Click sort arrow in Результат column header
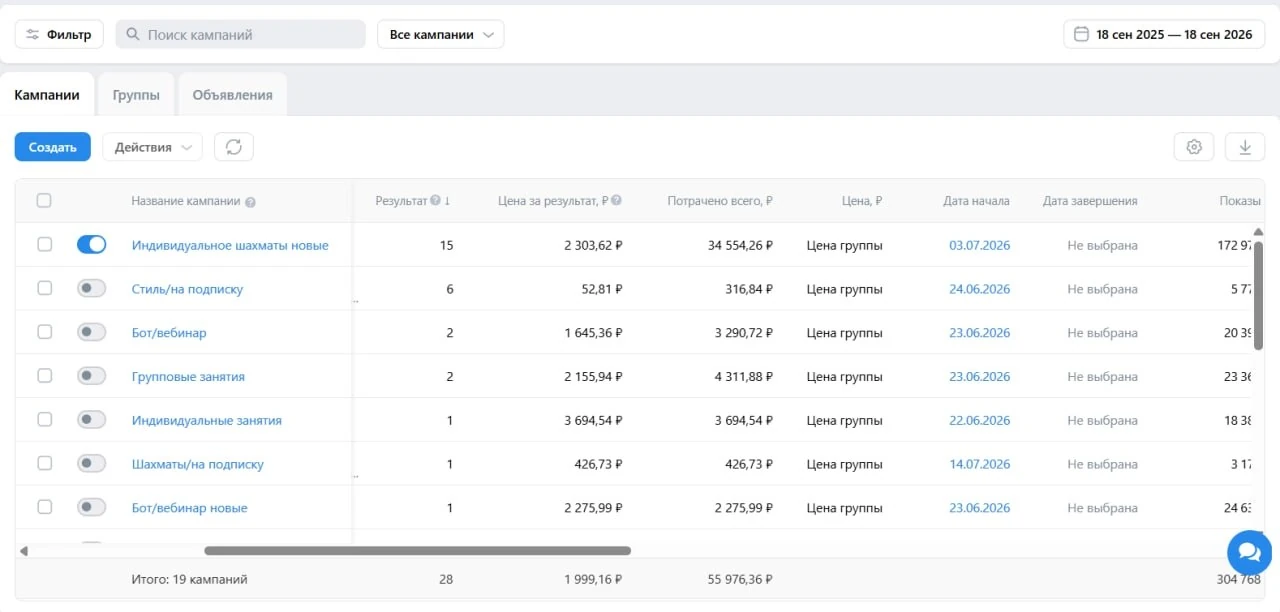Viewport: 1280px width, 612px height. [x=447, y=201]
